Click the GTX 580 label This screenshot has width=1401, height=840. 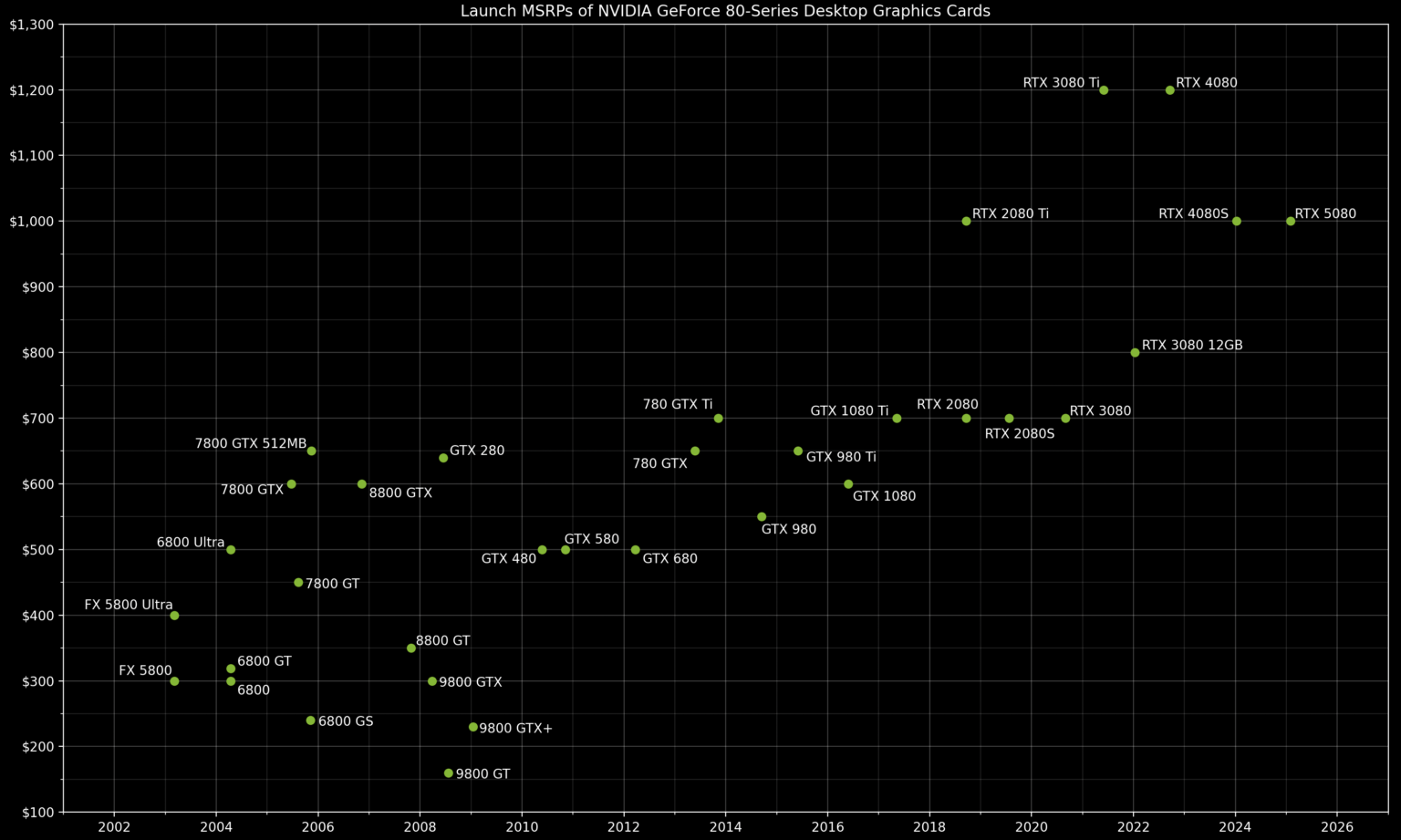[592, 540]
